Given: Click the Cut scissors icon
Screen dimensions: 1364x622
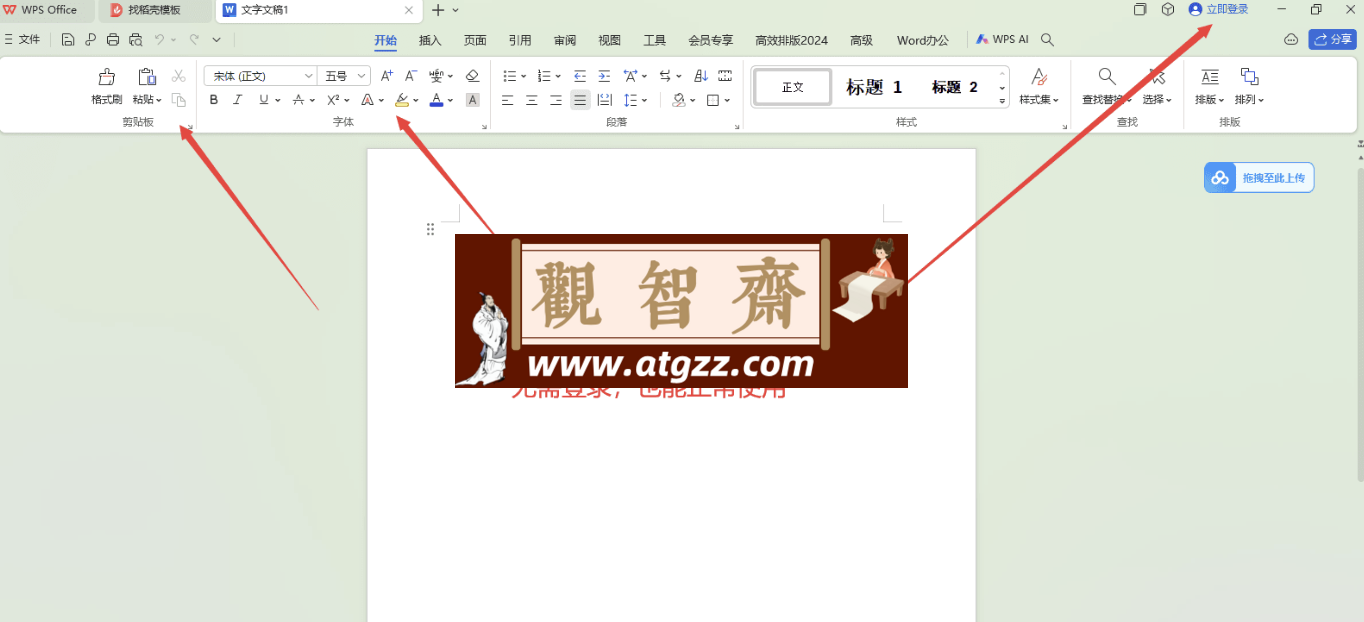Looking at the screenshot, I should point(179,76).
